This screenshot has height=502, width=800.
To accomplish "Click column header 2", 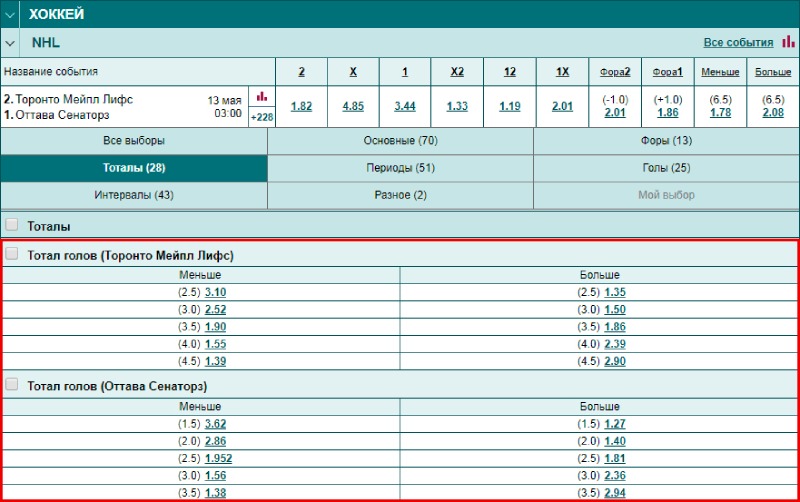I will (x=302, y=72).
